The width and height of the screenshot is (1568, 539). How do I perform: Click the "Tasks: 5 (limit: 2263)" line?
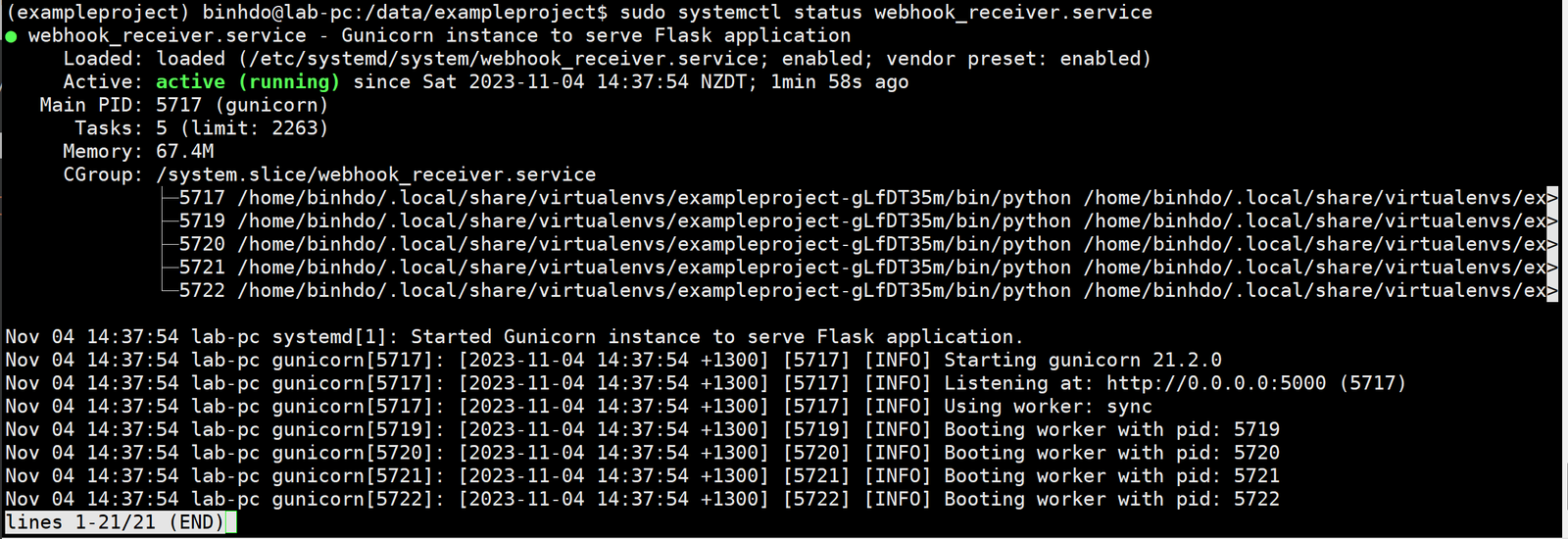(x=201, y=128)
